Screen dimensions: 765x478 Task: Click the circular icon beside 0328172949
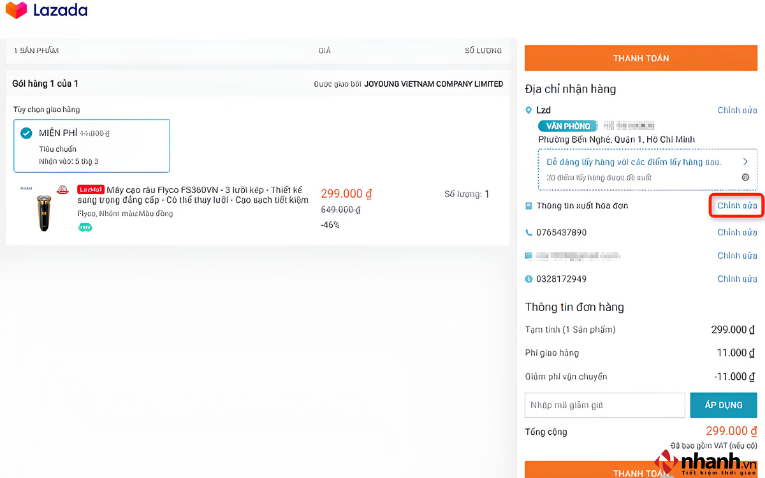tap(528, 279)
